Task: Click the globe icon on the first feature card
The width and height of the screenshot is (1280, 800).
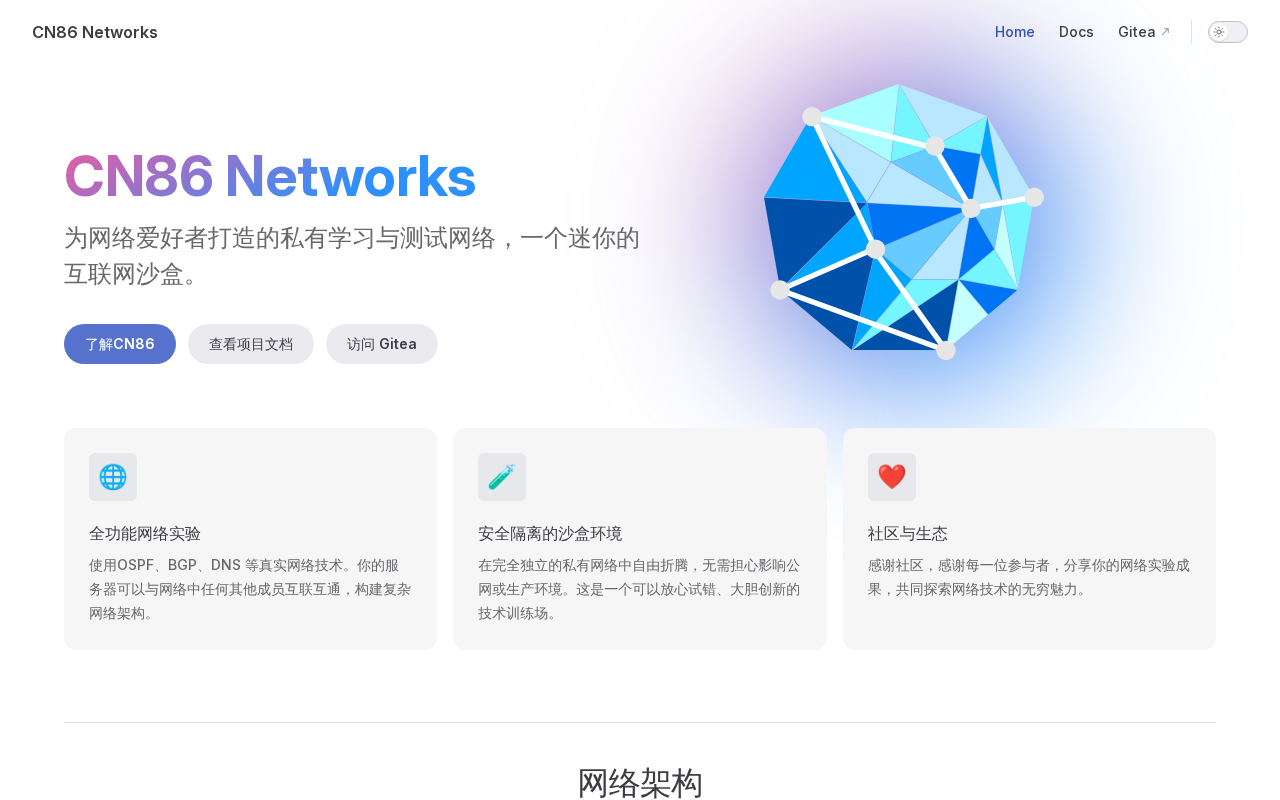Action: coord(113,477)
